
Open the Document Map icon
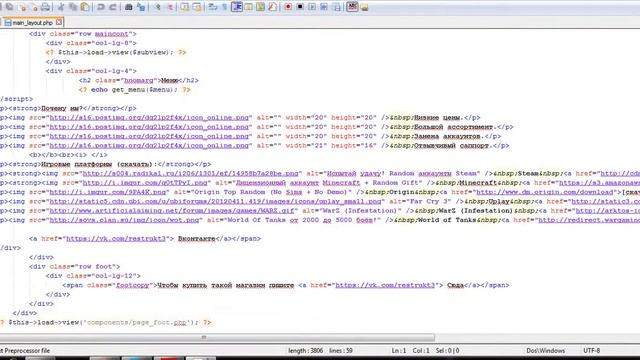[260, 7]
